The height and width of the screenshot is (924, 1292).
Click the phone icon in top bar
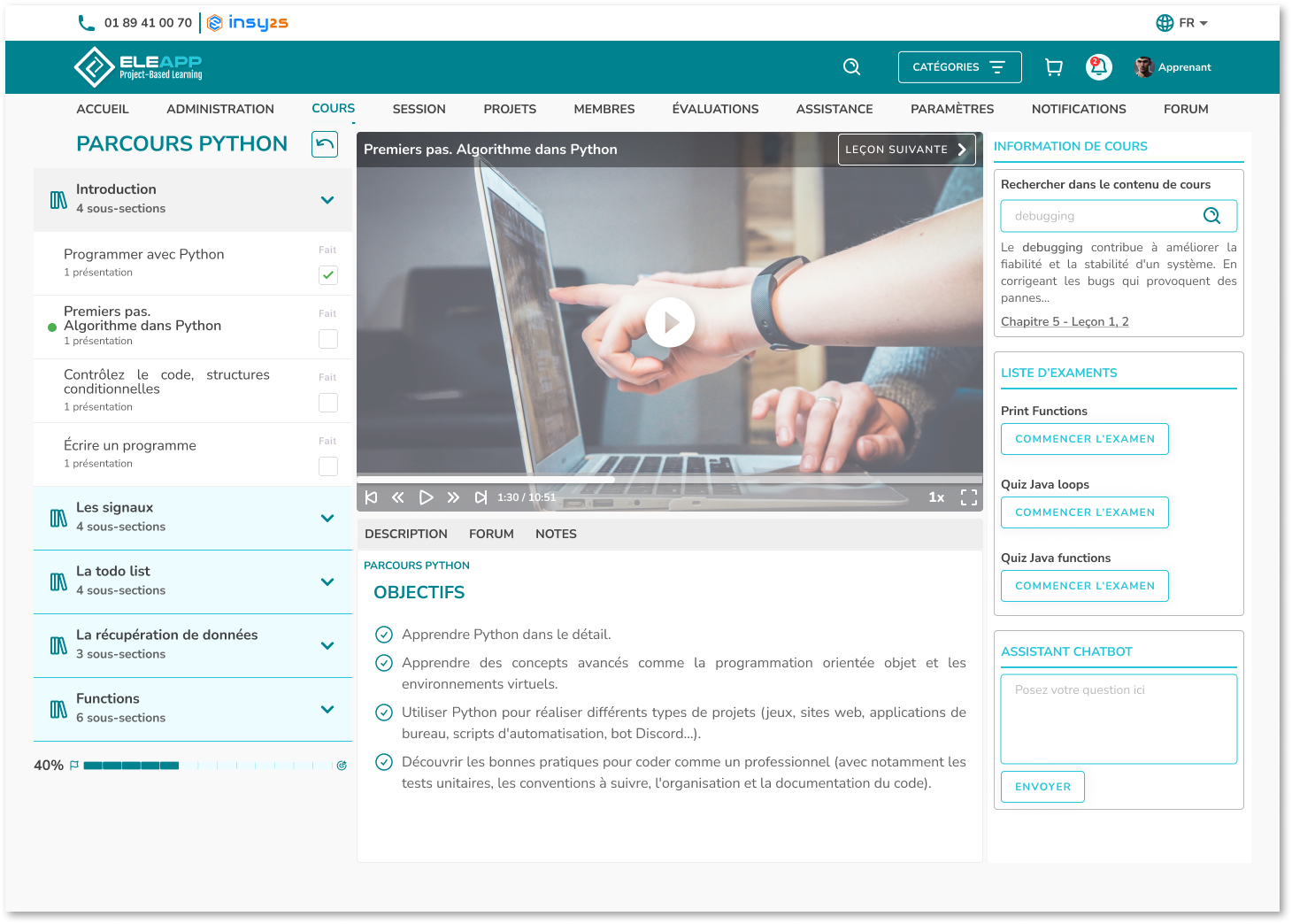(87, 23)
